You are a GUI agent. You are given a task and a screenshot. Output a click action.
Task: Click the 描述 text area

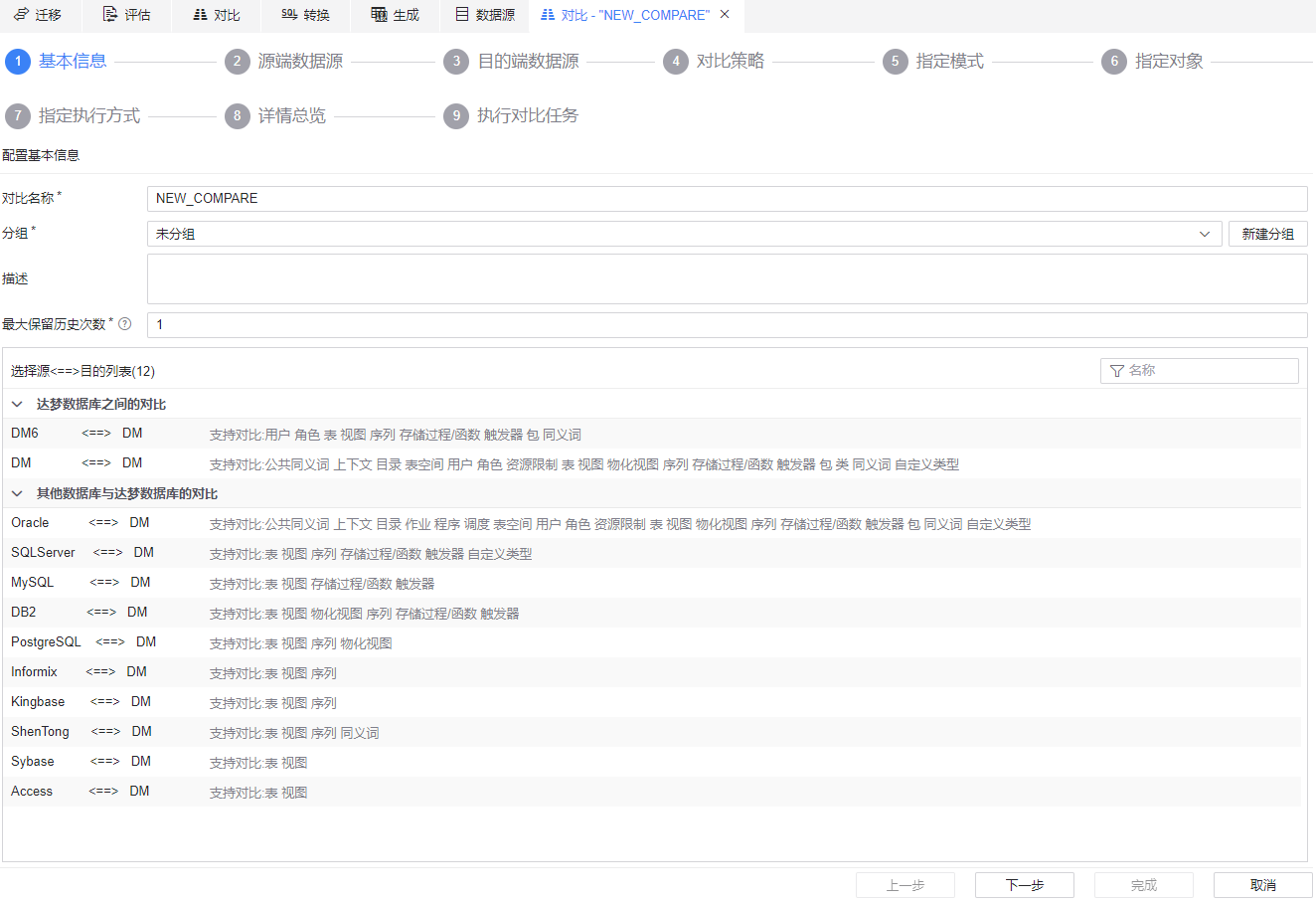728,278
